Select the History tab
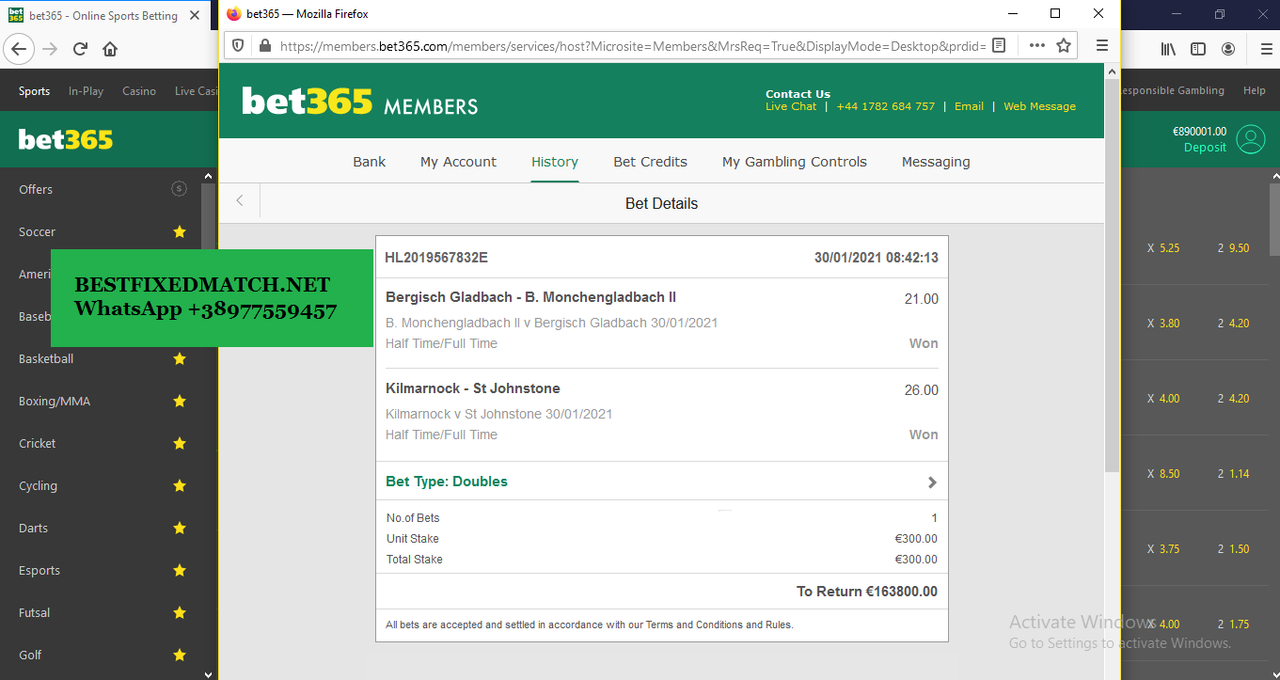The height and width of the screenshot is (680, 1280). pyautogui.click(x=555, y=162)
